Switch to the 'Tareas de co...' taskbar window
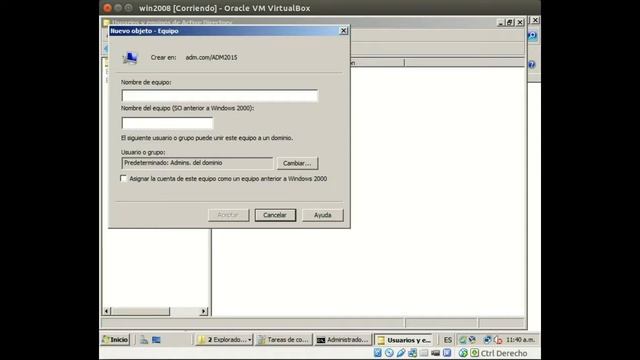The image size is (640, 360). point(284,340)
